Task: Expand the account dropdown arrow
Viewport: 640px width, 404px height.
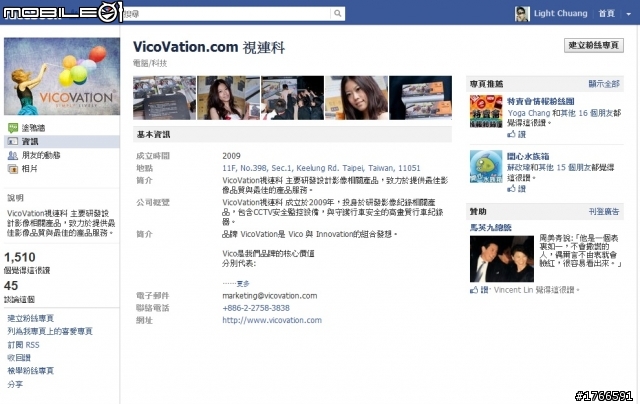Action: click(629, 14)
